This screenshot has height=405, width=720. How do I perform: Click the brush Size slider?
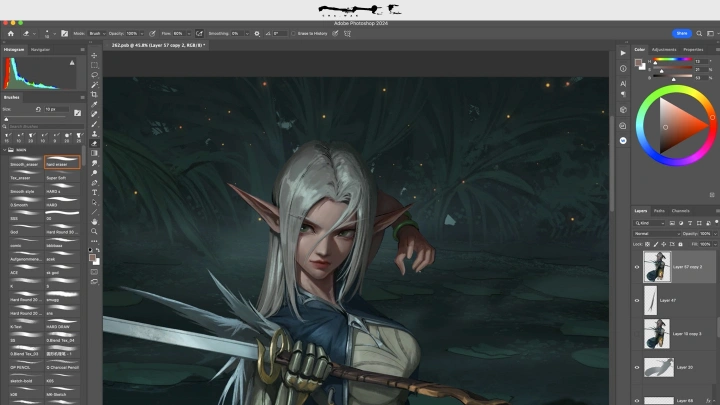[x=35, y=118]
